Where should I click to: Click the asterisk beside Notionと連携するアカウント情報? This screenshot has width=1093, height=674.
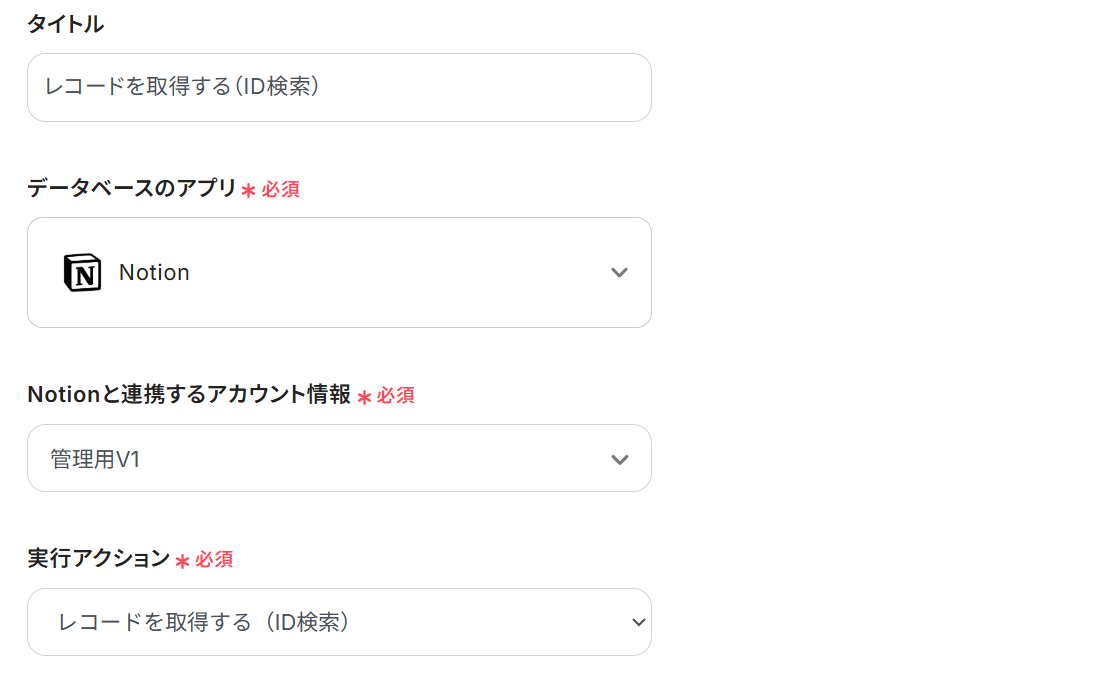click(364, 397)
